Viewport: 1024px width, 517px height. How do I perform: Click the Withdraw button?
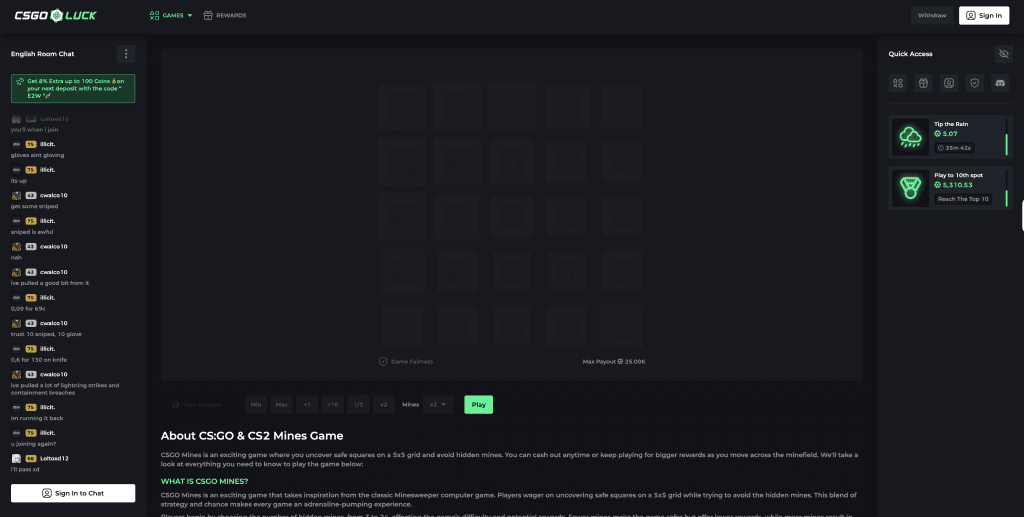(x=932, y=15)
